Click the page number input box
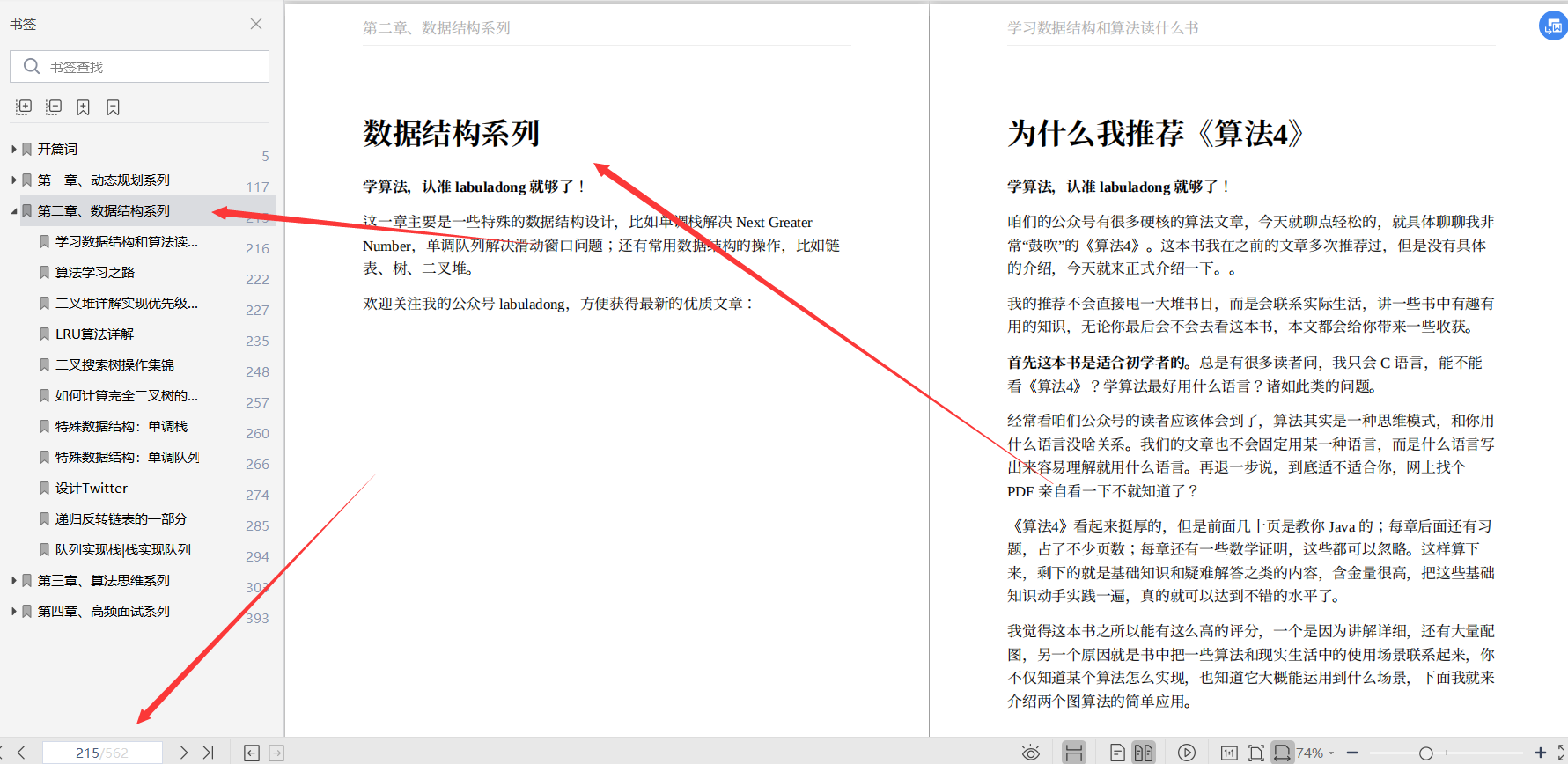The image size is (1568, 764). [x=102, y=753]
